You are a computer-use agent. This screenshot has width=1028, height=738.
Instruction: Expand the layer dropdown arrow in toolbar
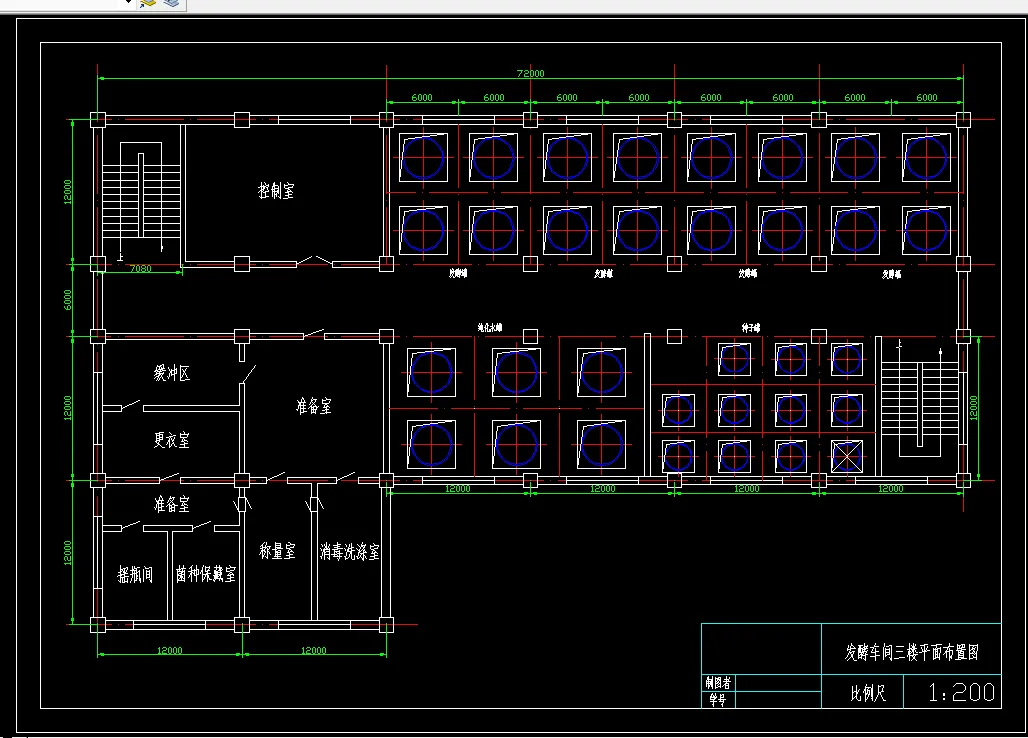coord(127,3)
